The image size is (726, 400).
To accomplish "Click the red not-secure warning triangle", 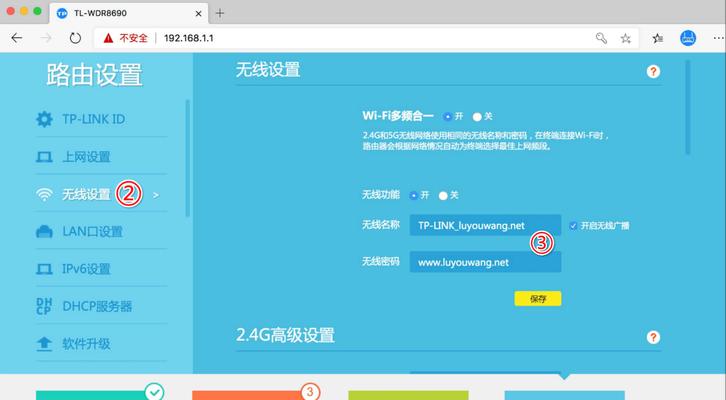I will coord(108,38).
